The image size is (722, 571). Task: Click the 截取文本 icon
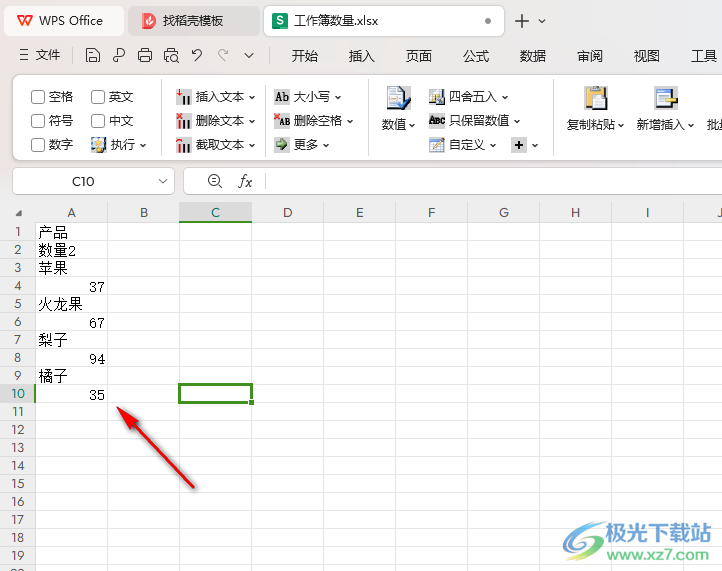183,145
